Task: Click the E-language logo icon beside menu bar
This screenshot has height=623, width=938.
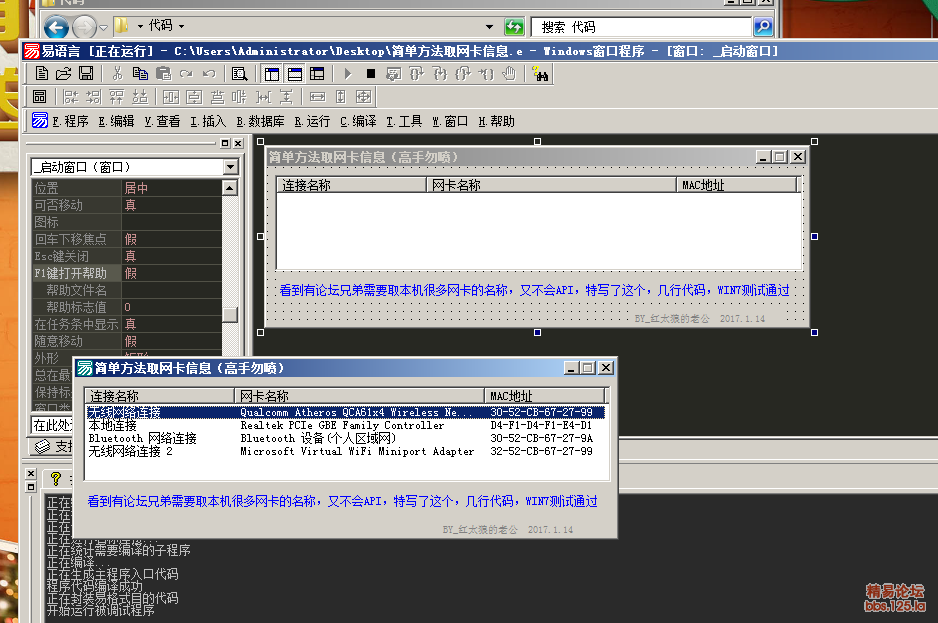Action: click(39, 121)
